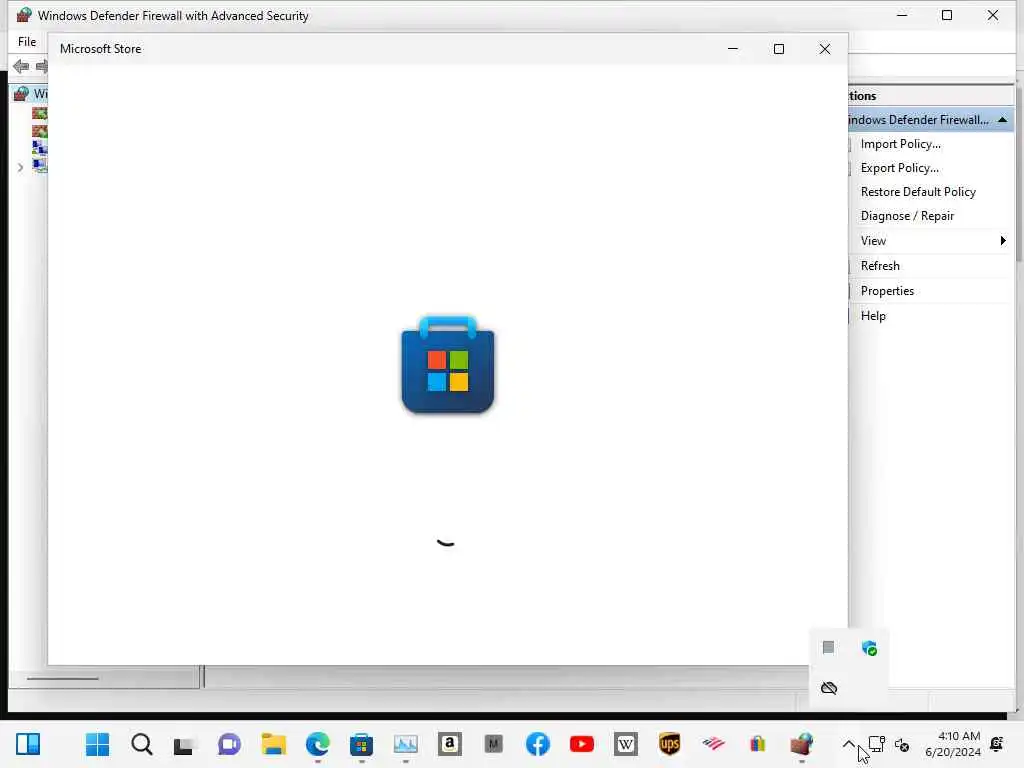
Task: Open muted volume tray icon
Action: [x=902, y=744]
